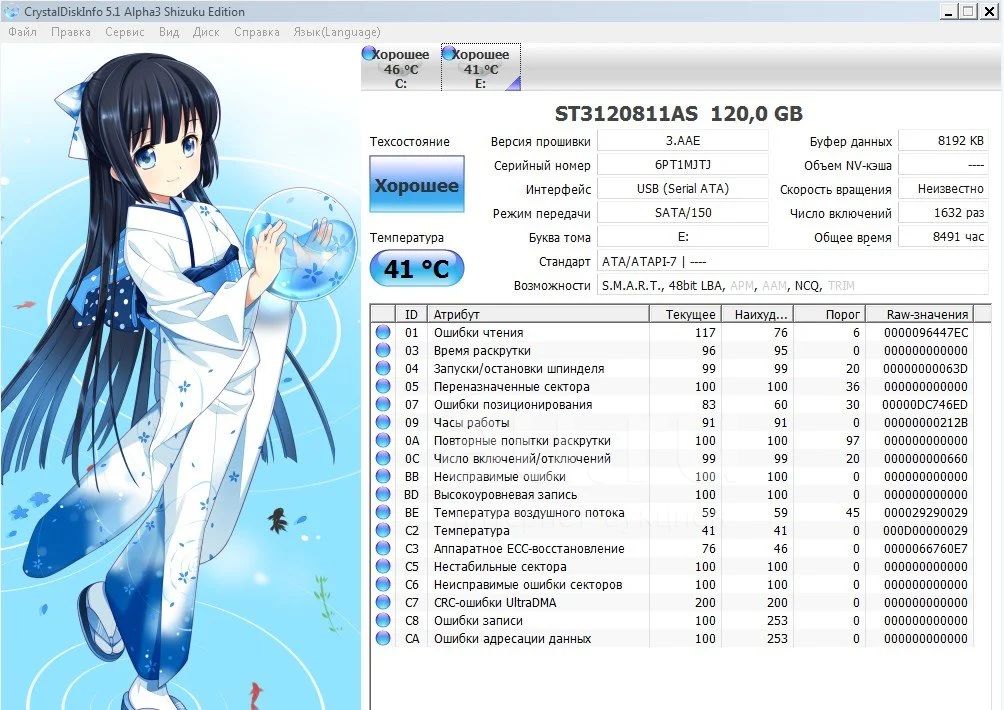Click the status icon for Ошибки записи
The width and height of the screenshot is (1004, 710).
(x=383, y=620)
